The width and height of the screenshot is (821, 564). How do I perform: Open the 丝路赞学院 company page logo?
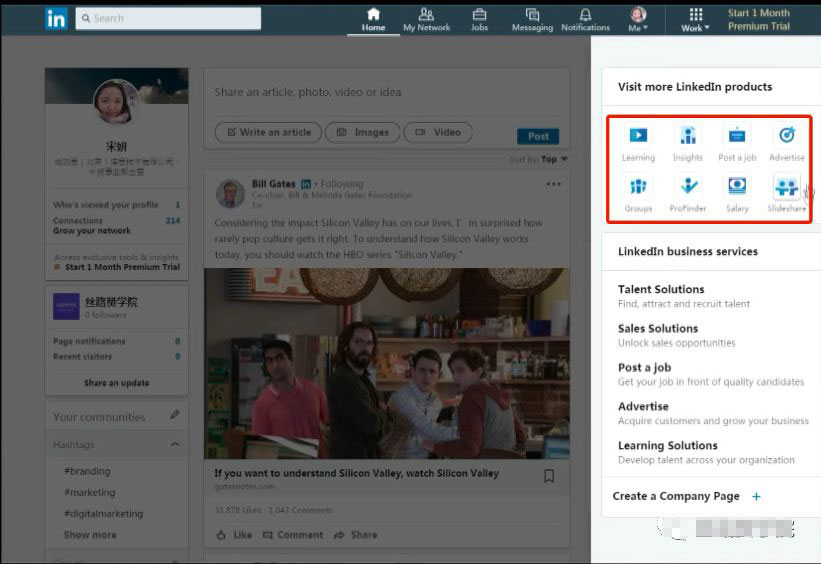pyautogui.click(x=66, y=306)
